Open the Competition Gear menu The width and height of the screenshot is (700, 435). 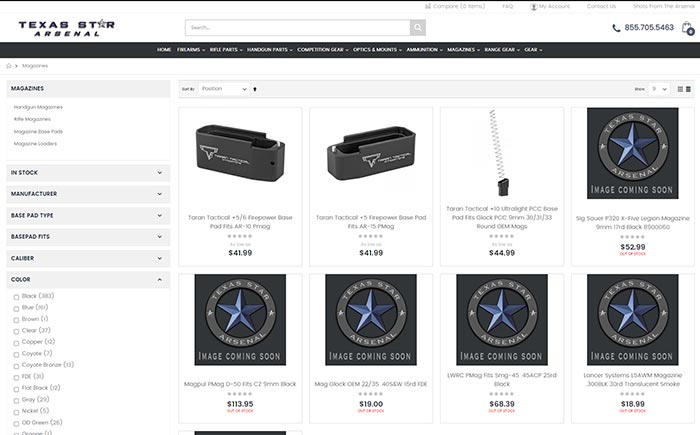point(323,50)
